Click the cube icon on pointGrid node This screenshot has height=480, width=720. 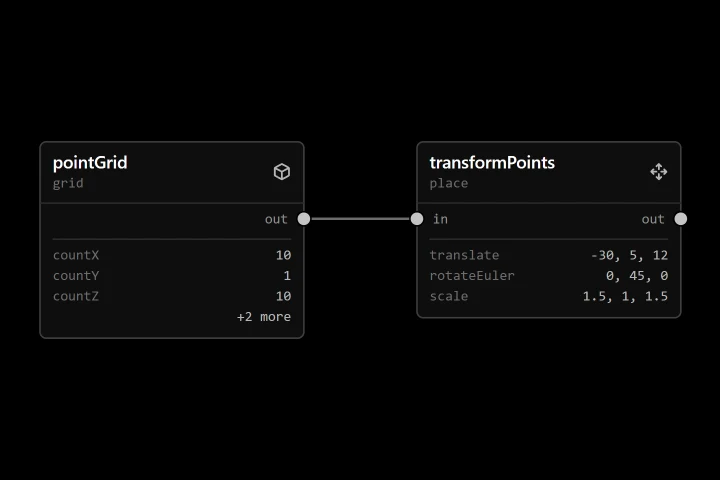click(x=282, y=172)
